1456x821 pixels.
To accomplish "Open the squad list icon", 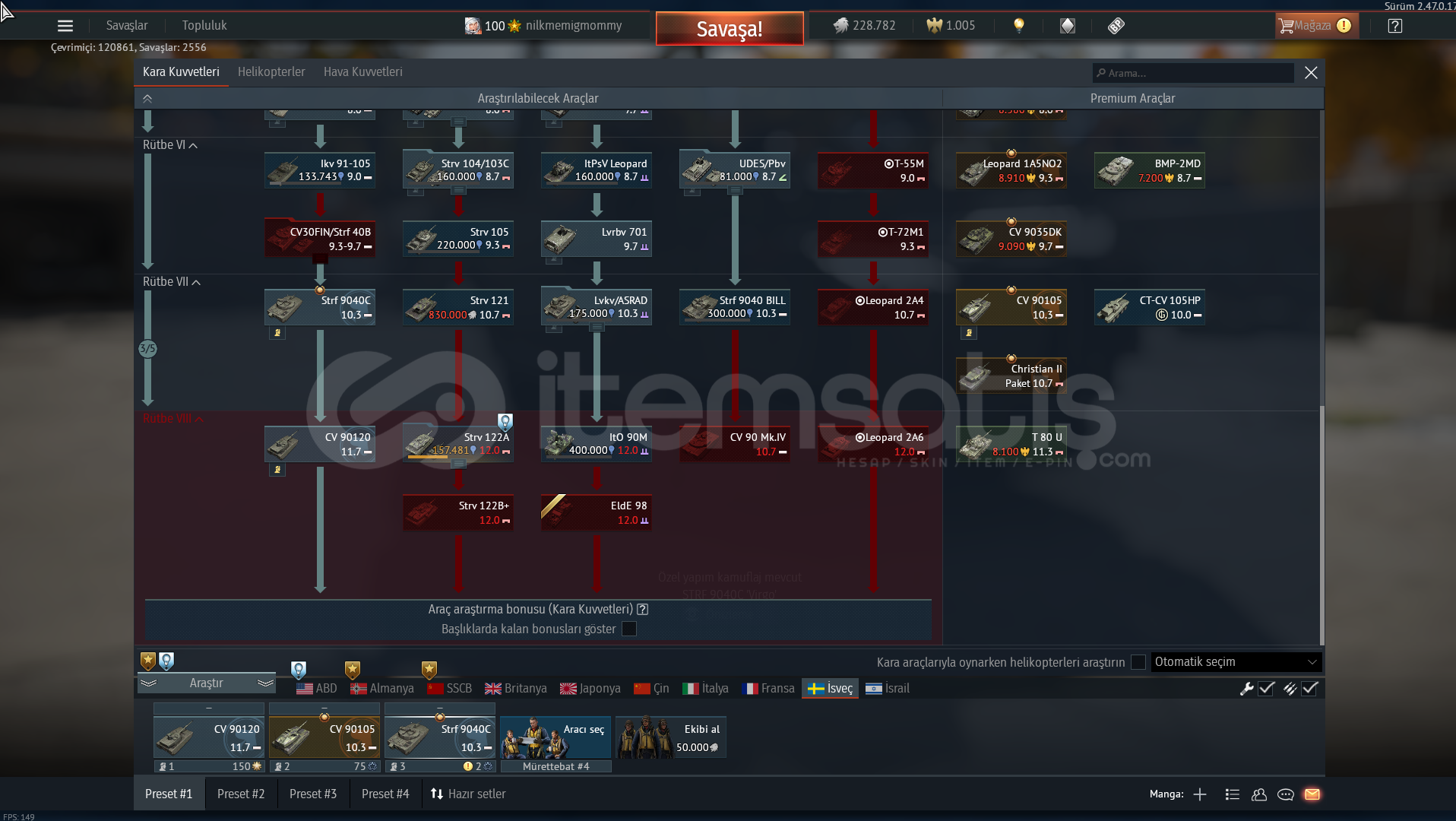I will 1233,794.
